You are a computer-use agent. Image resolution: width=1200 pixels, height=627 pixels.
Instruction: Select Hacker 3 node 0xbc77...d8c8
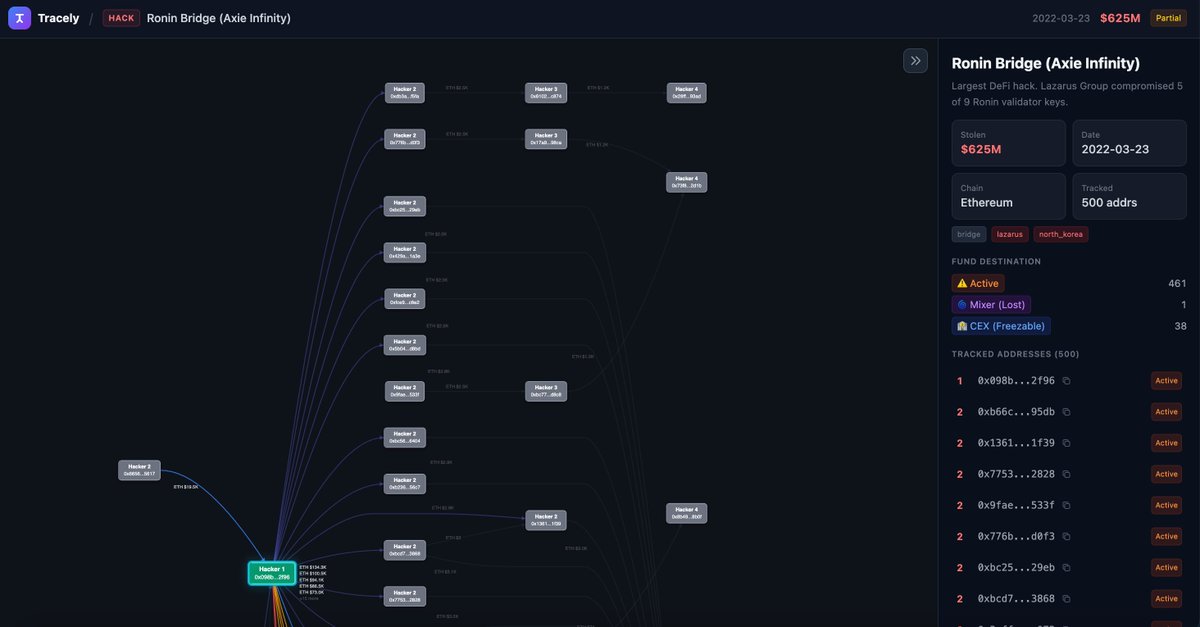(x=546, y=391)
